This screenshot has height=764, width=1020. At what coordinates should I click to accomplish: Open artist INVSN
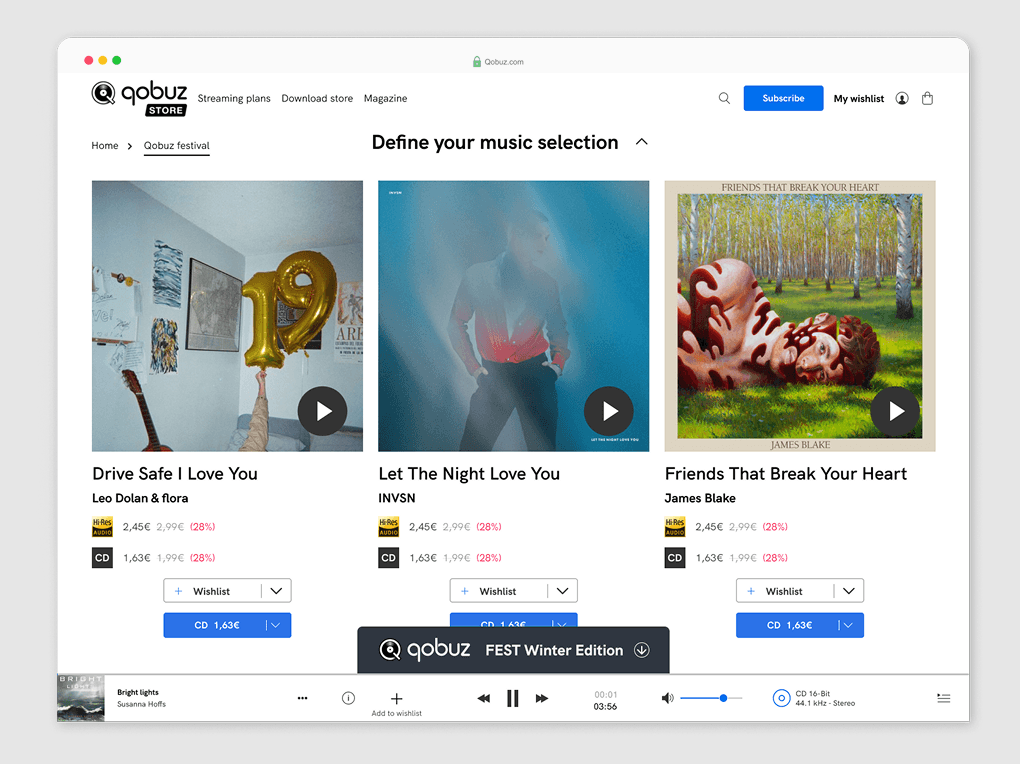[x=397, y=498]
